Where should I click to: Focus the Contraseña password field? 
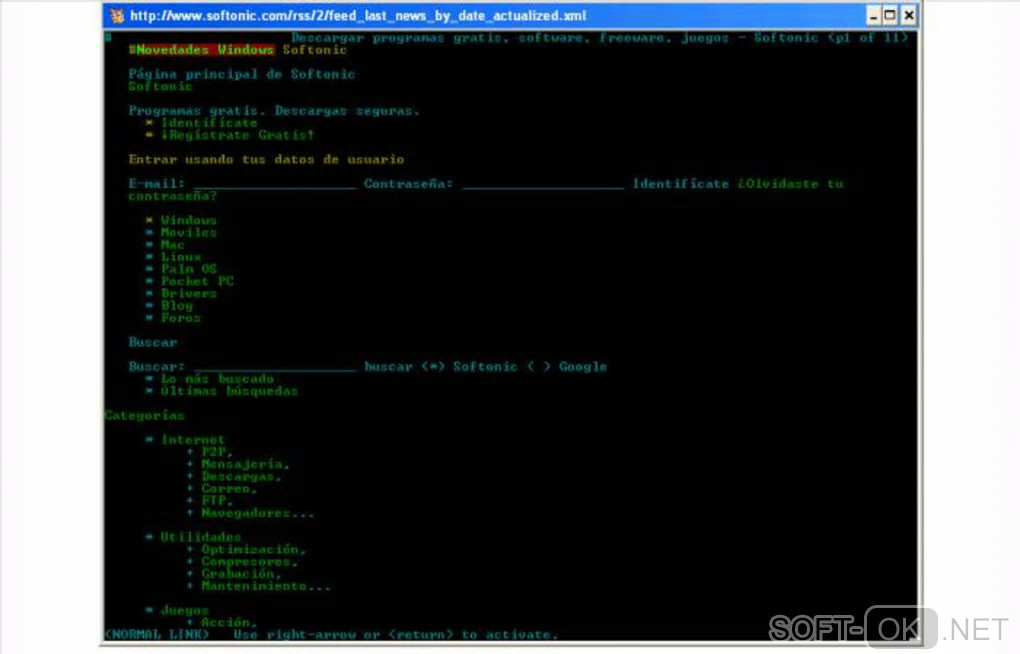543,184
